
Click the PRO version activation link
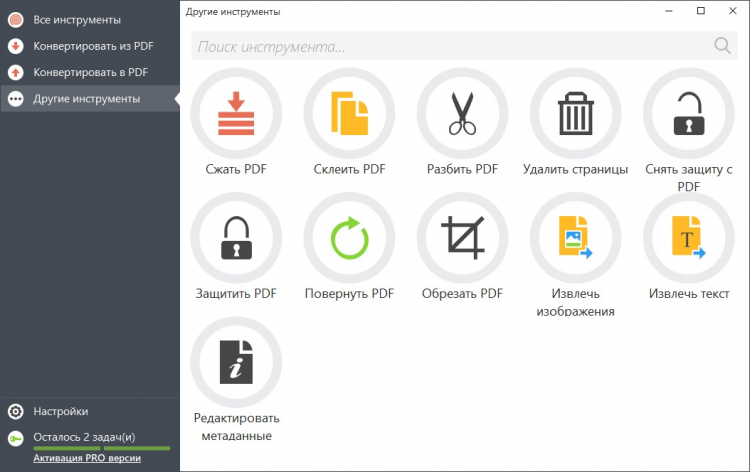click(x=87, y=458)
